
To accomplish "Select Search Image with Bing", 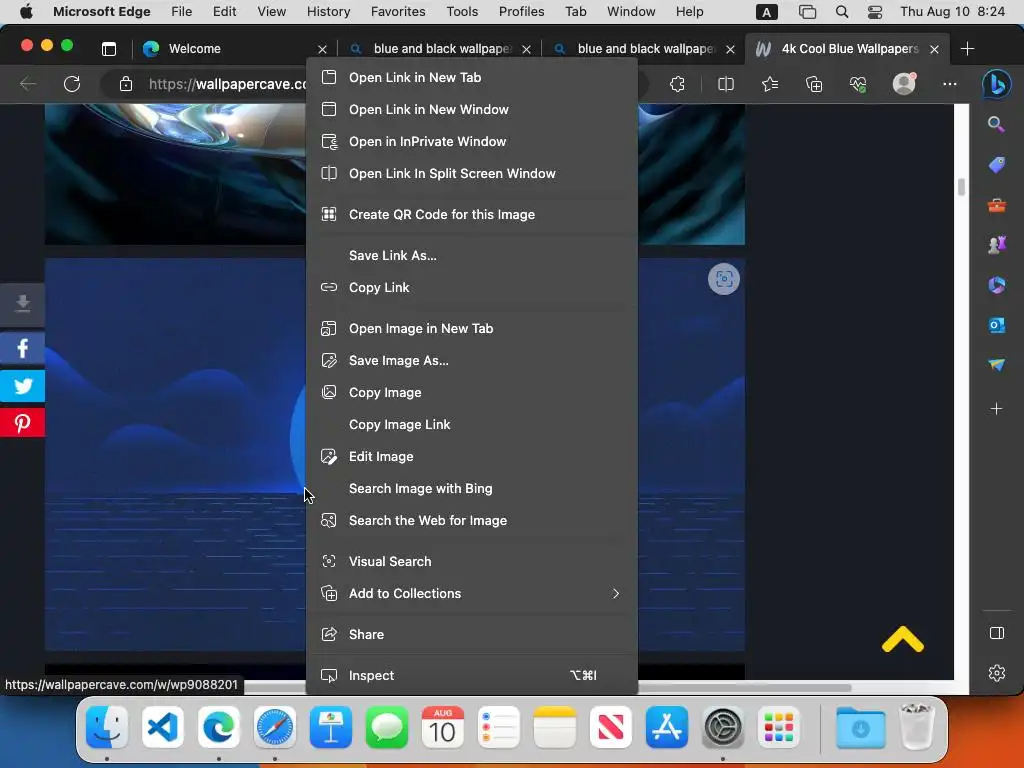I will point(472,489).
